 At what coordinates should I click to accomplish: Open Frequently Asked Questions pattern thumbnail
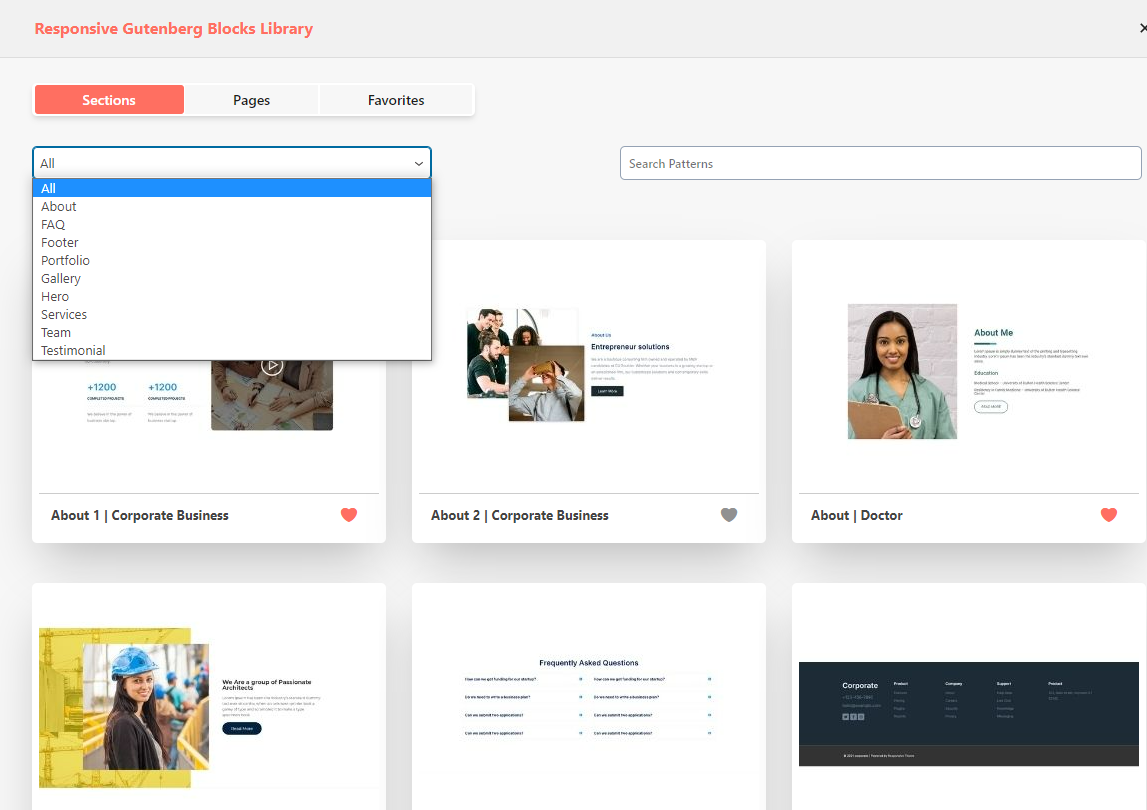click(589, 699)
